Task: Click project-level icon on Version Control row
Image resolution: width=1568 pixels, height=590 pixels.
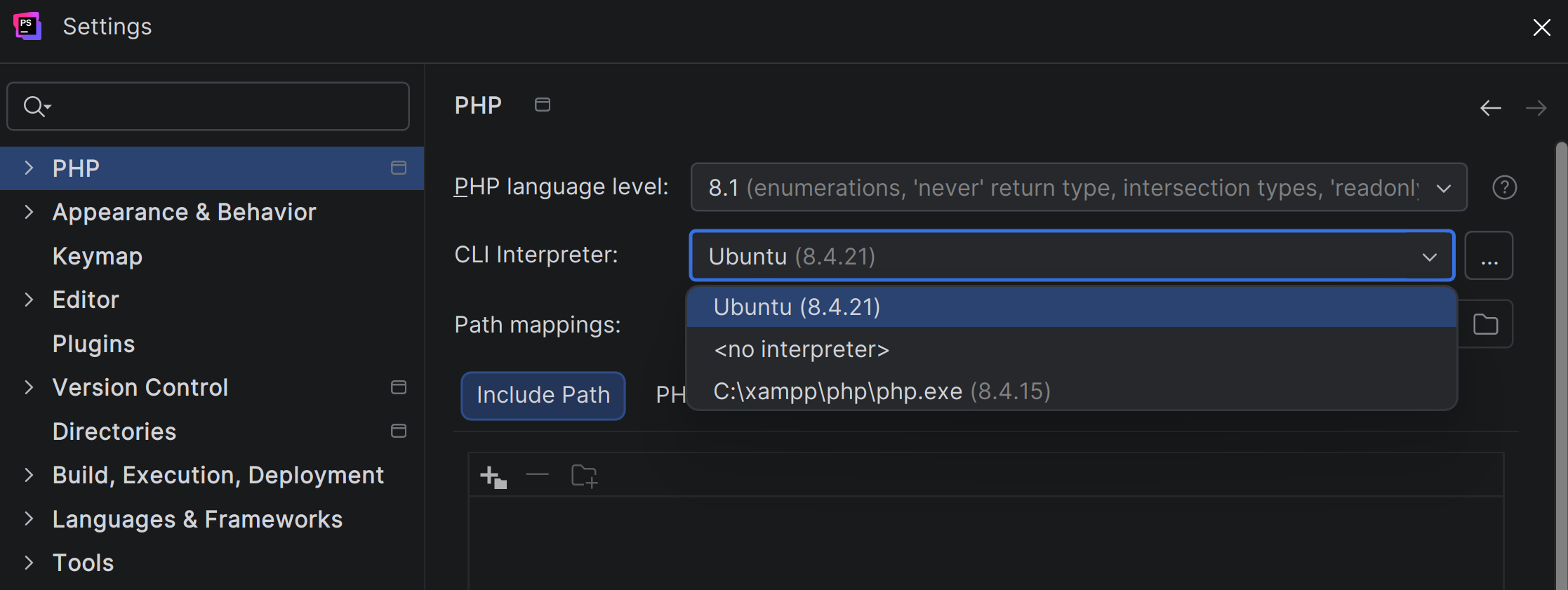Action: pyautogui.click(x=399, y=387)
